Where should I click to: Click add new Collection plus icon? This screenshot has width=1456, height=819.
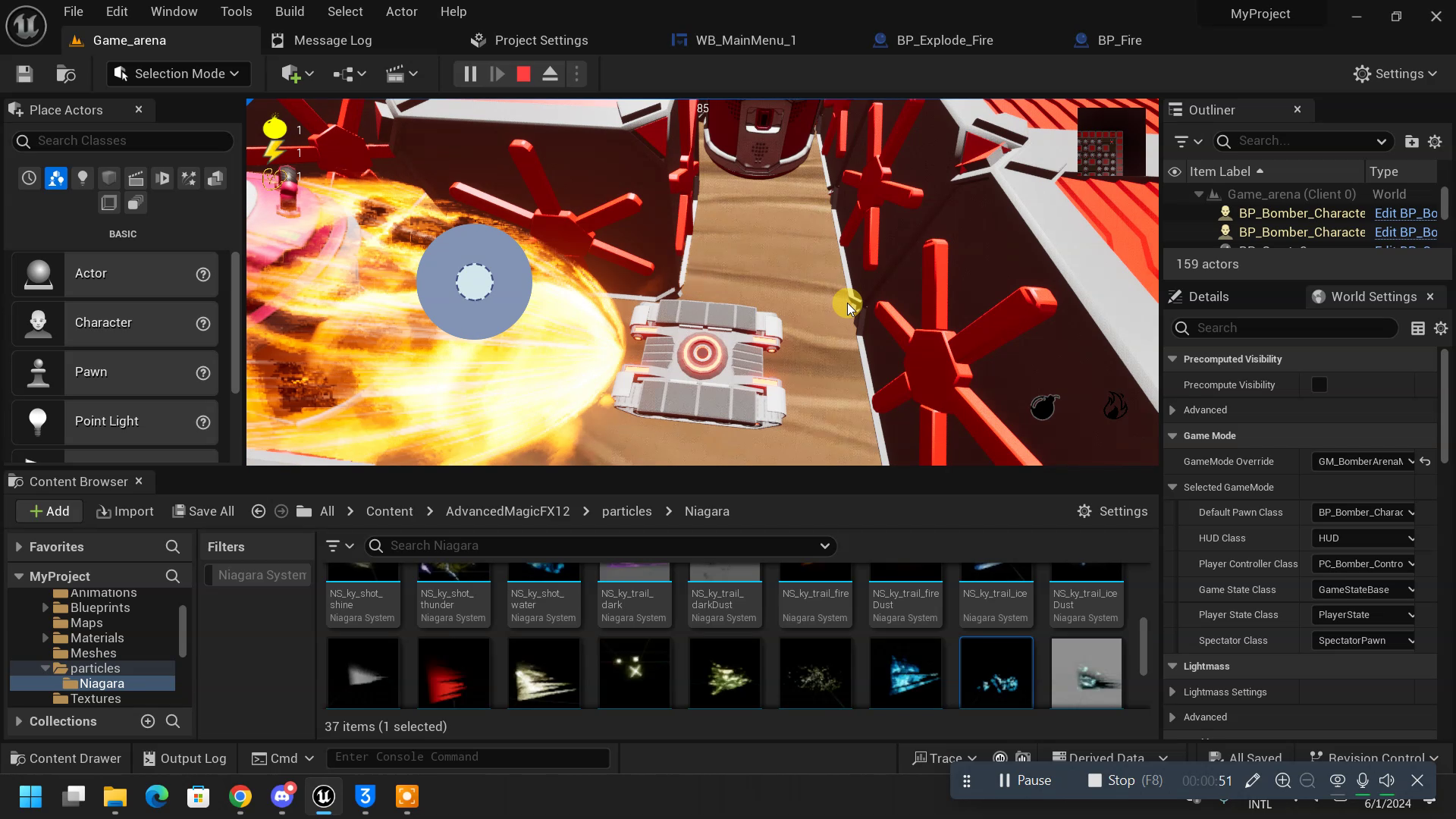coord(148,721)
